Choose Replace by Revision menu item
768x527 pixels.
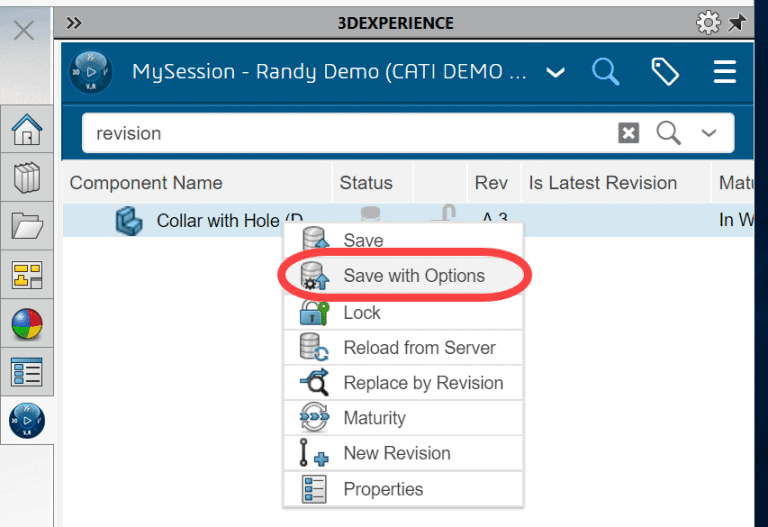pyautogui.click(x=403, y=383)
